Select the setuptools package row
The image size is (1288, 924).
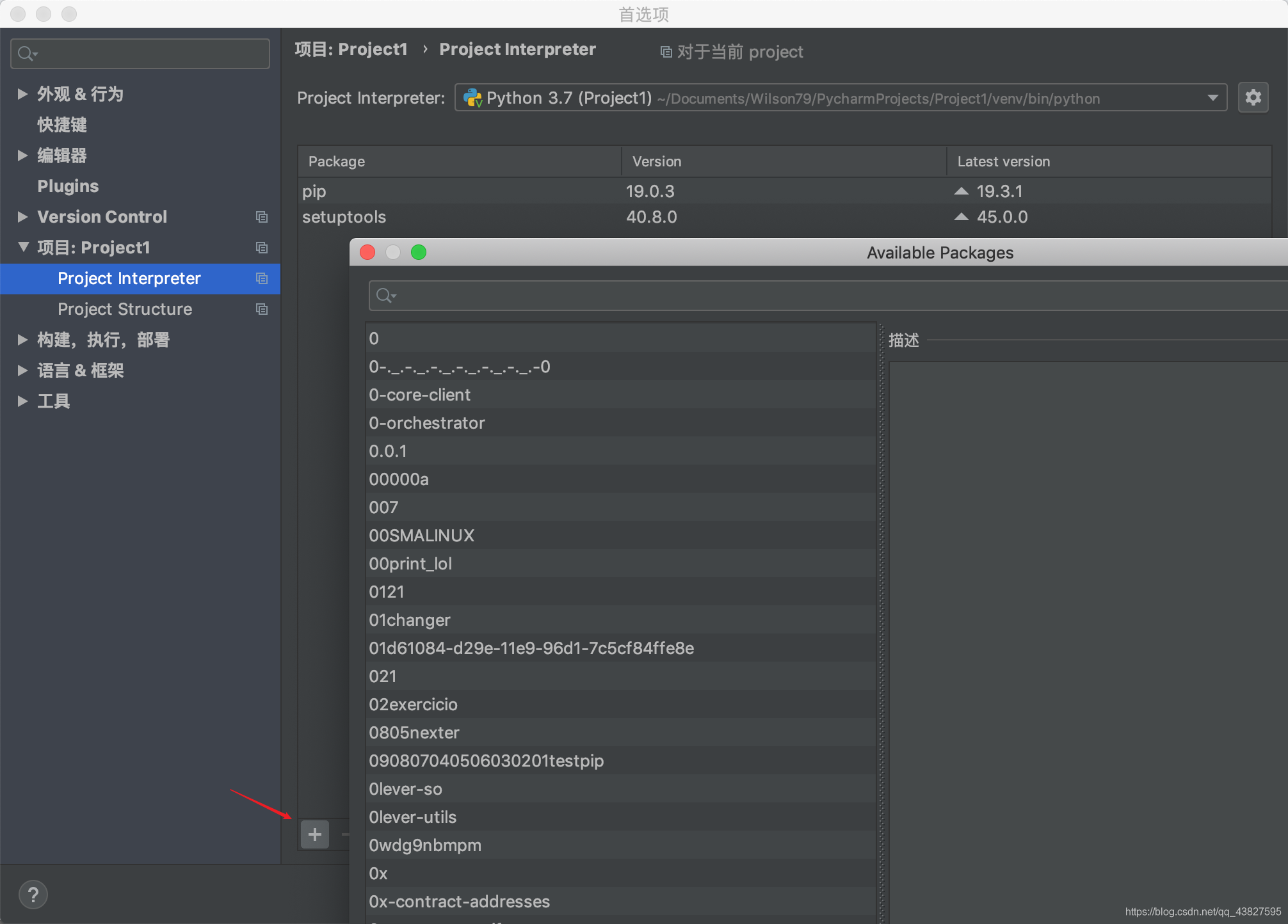[784, 216]
